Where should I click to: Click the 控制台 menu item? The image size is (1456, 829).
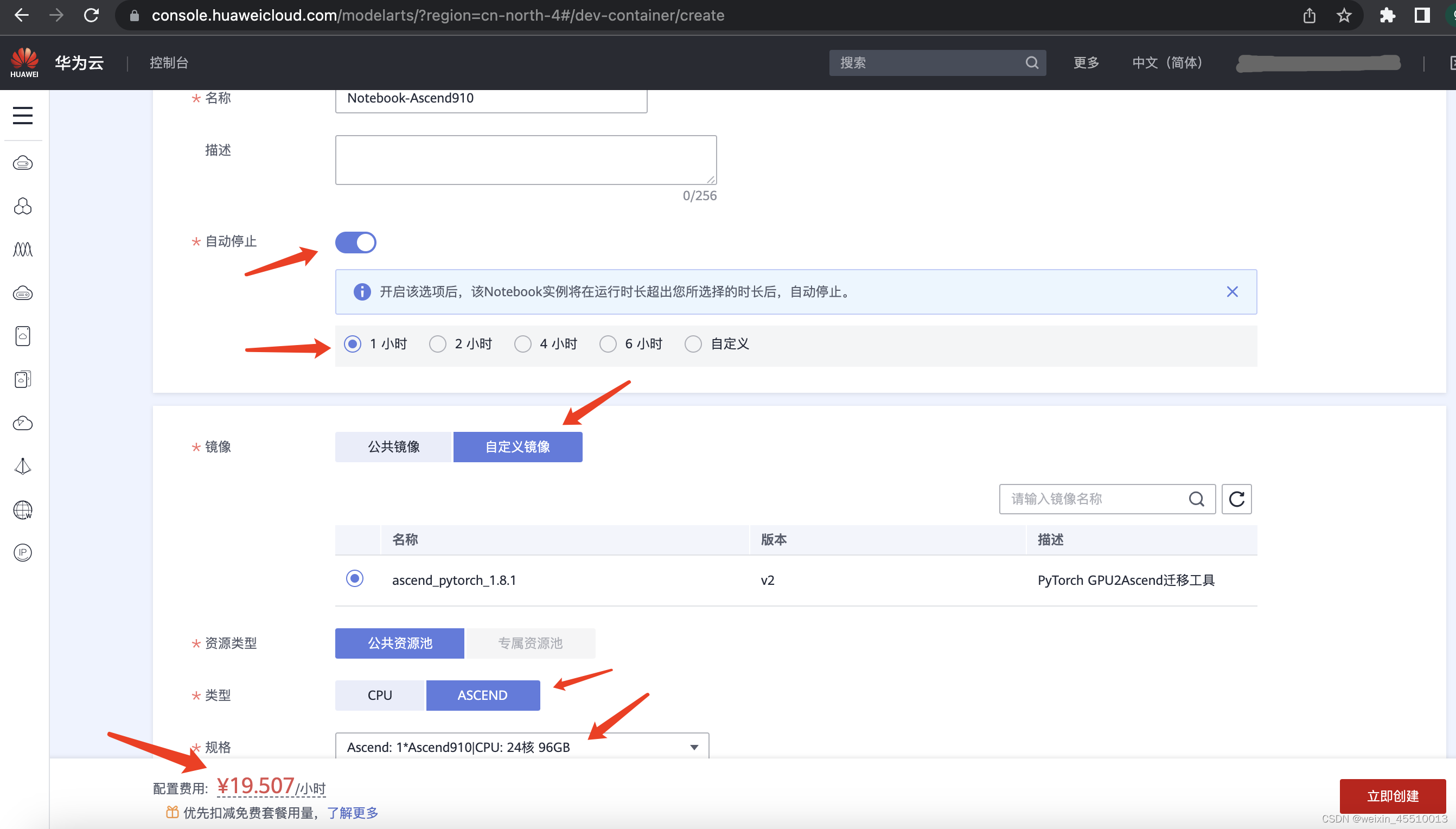click(x=169, y=62)
